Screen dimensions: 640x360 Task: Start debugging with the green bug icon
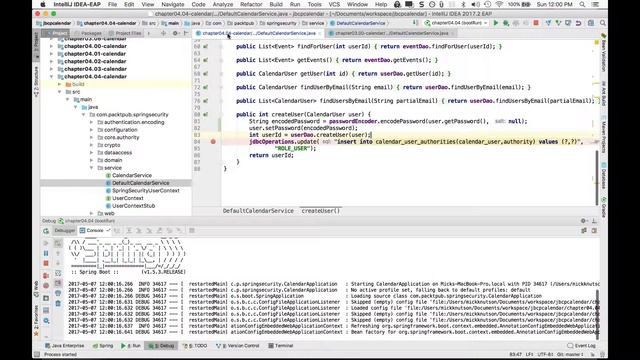tap(506, 23)
